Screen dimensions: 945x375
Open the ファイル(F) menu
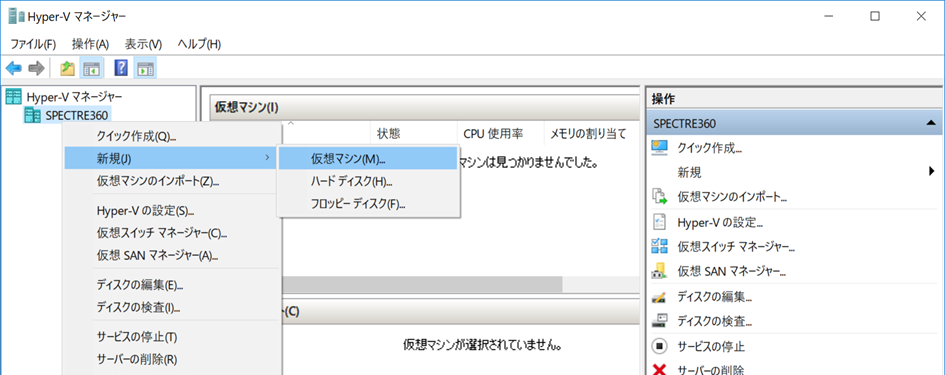33,44
